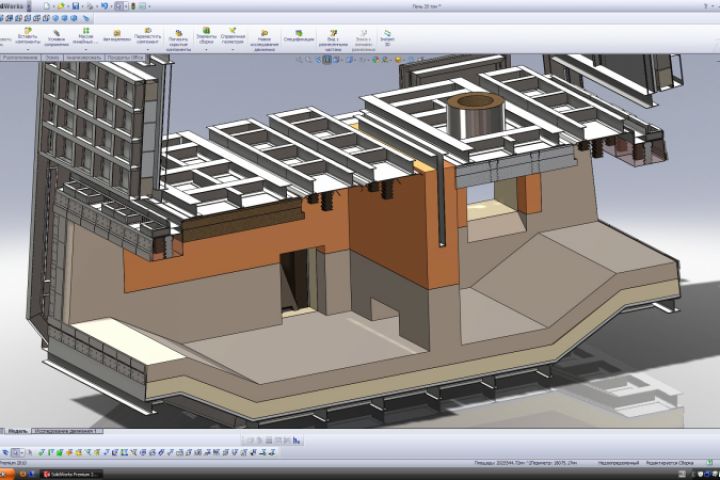Click Элементы сборки (Assembly Features)
This screenshot has width=720, height=480.
pos(207,36)
